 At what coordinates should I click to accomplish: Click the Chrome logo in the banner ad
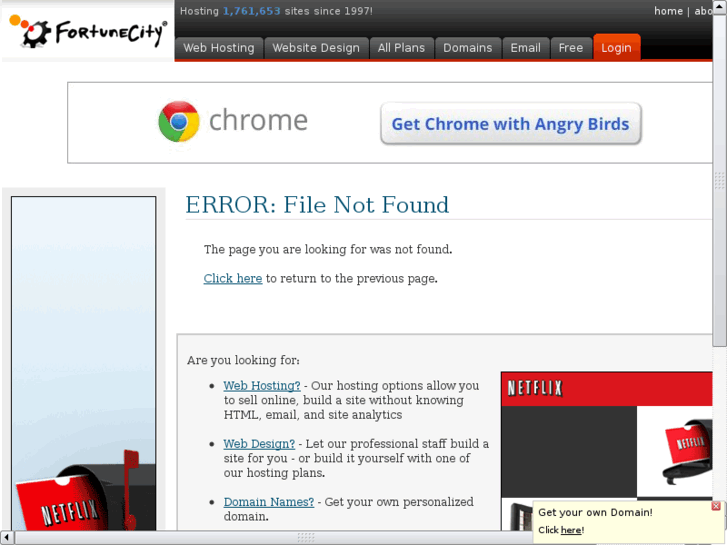(179, 121)
